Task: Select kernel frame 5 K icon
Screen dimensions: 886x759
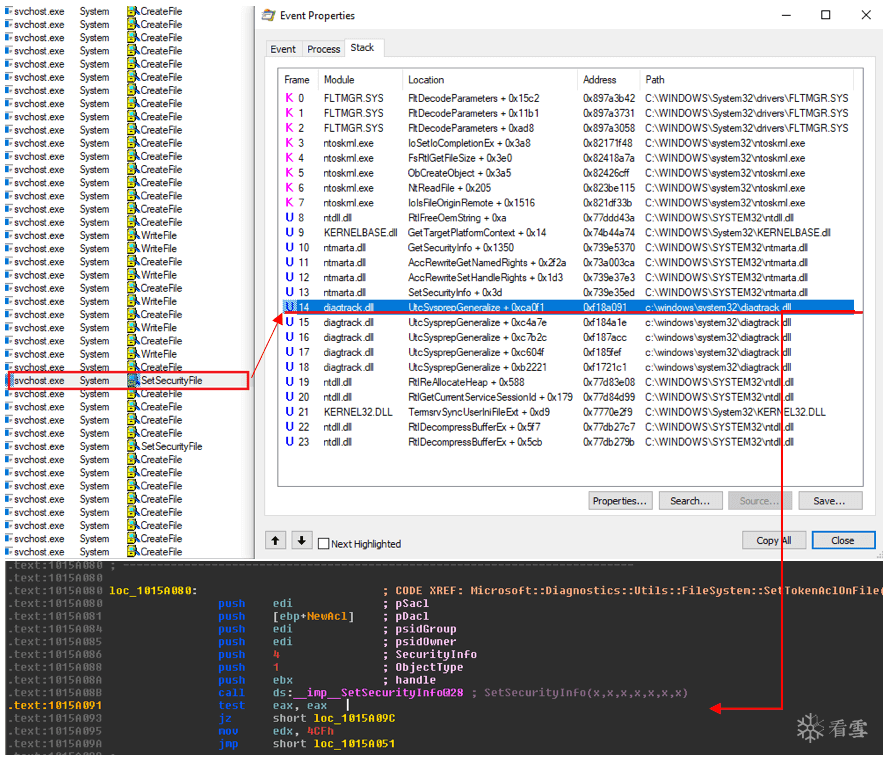Action: (289, 173)
